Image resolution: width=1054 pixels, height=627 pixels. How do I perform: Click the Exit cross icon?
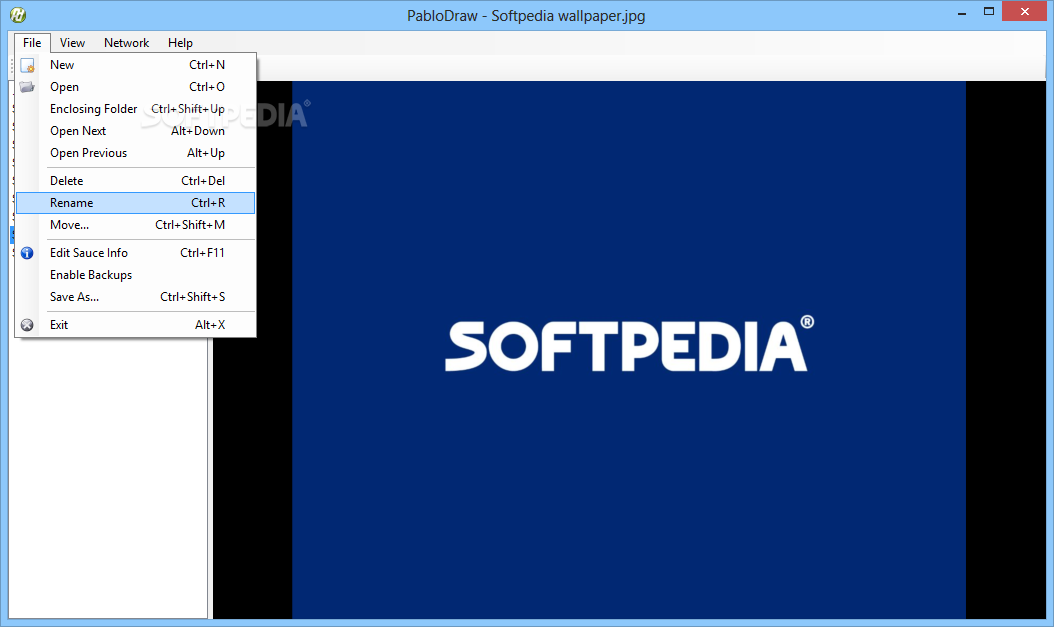(27, 325)
